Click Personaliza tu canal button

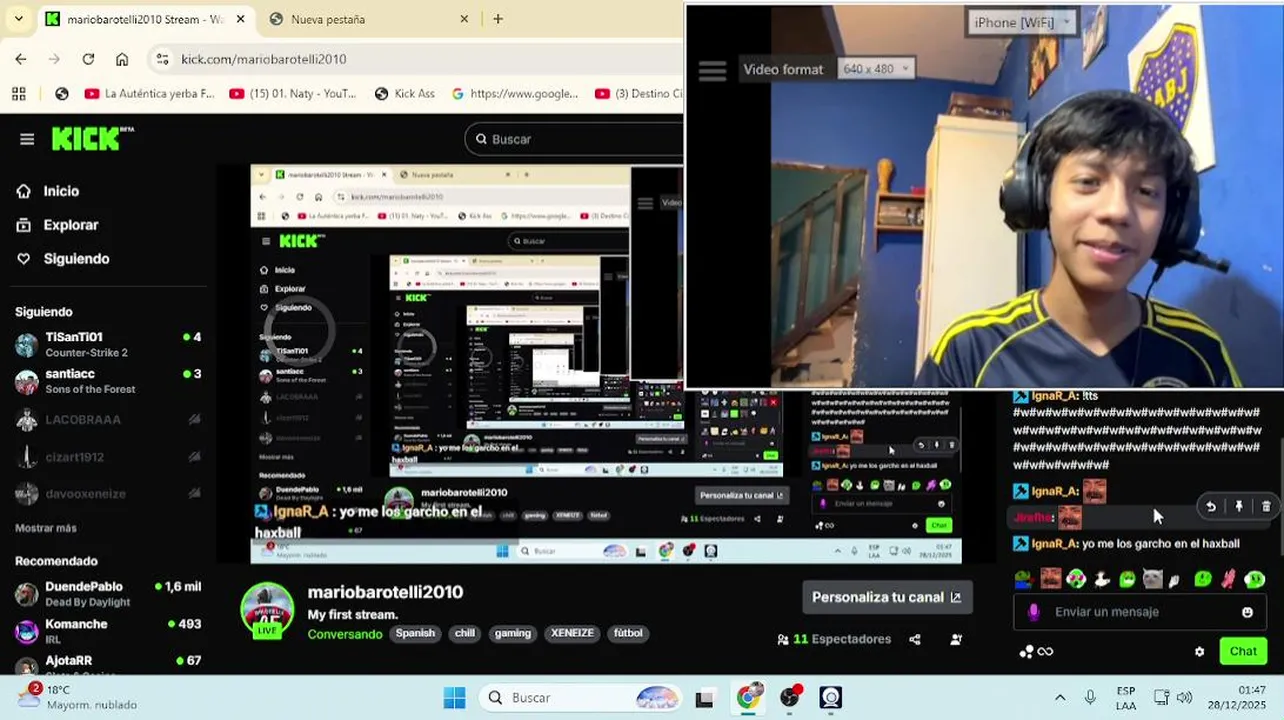pos(886,597)
